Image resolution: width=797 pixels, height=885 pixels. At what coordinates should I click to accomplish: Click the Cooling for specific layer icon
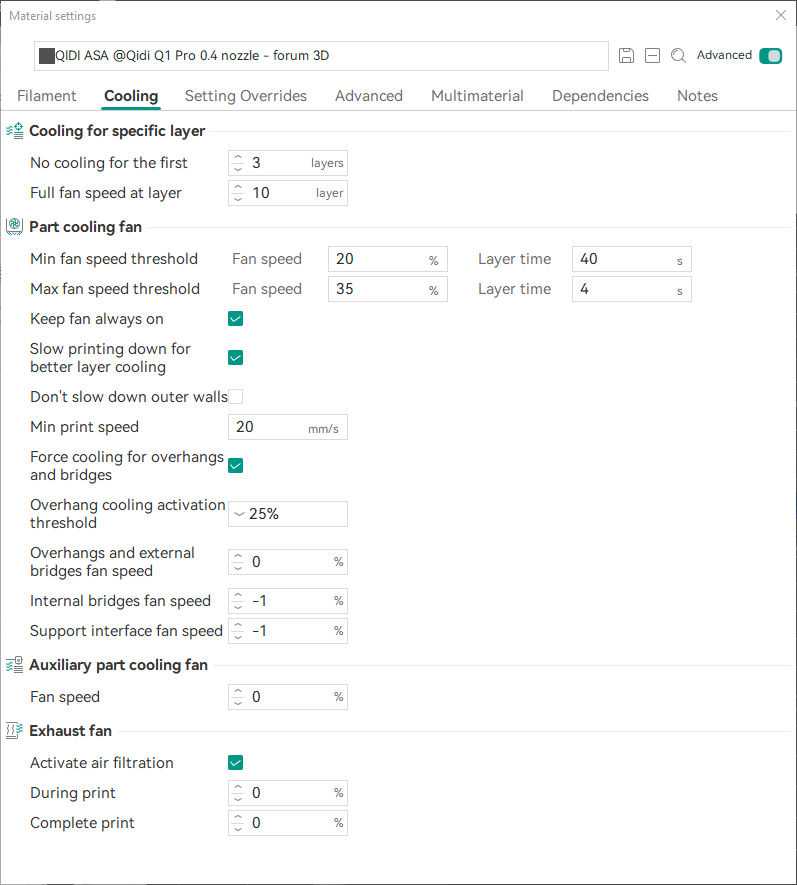15,131
